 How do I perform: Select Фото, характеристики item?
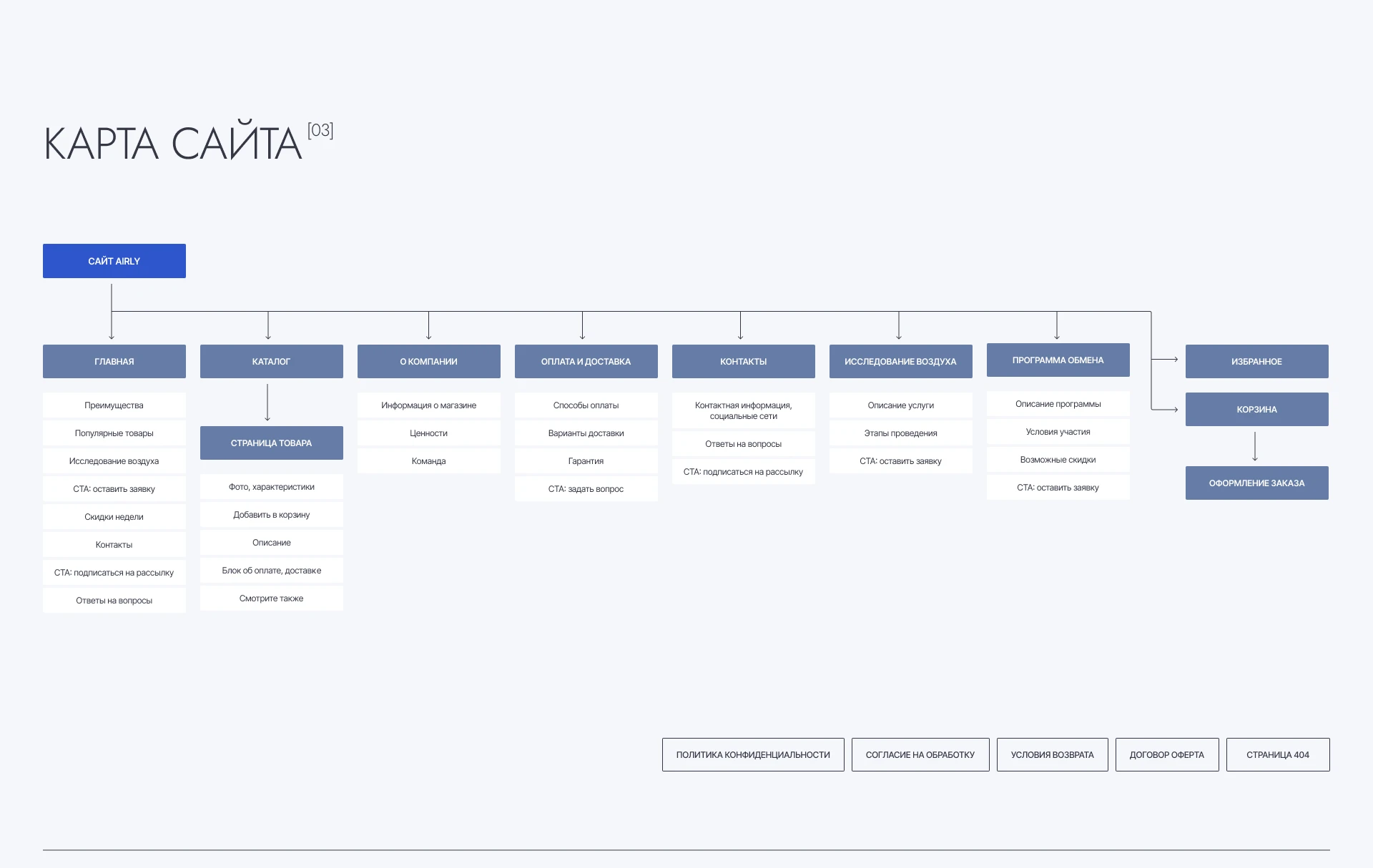[x=272, y=486]
